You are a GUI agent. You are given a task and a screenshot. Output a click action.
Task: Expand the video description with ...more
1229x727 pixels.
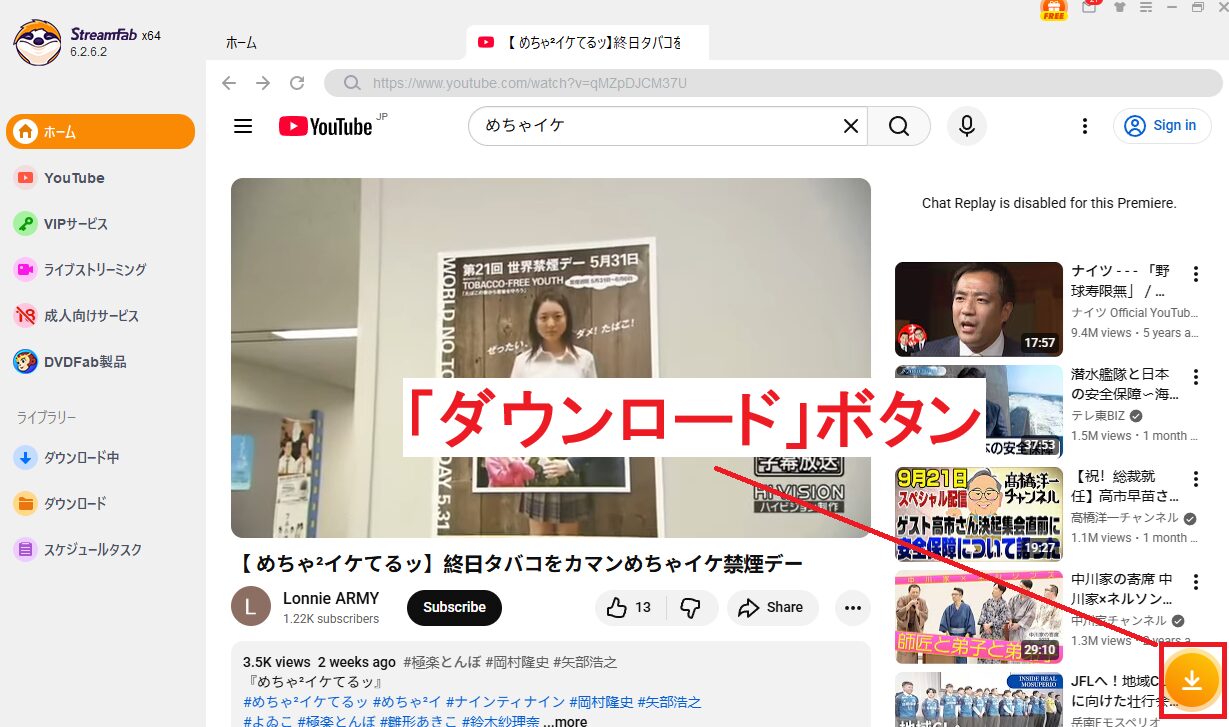coord(566,720)
